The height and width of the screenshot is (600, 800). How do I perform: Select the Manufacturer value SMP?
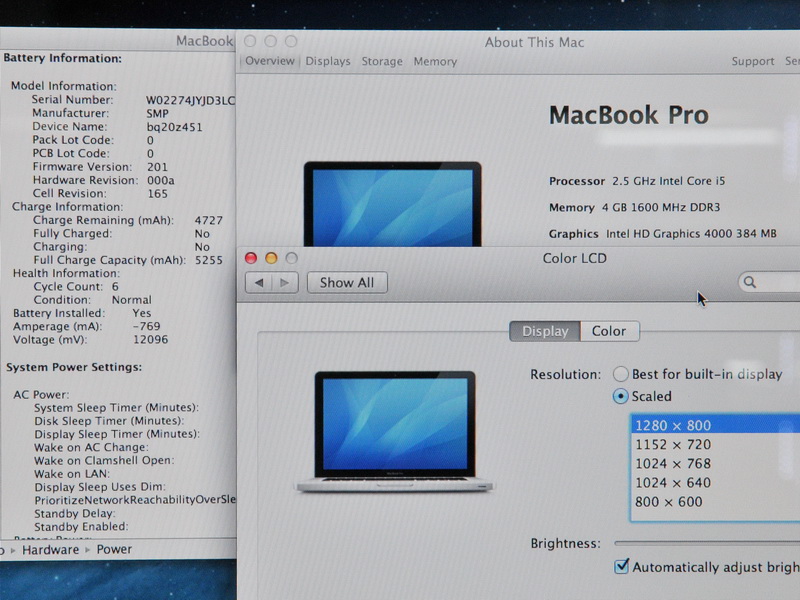(x=157, y=113)
